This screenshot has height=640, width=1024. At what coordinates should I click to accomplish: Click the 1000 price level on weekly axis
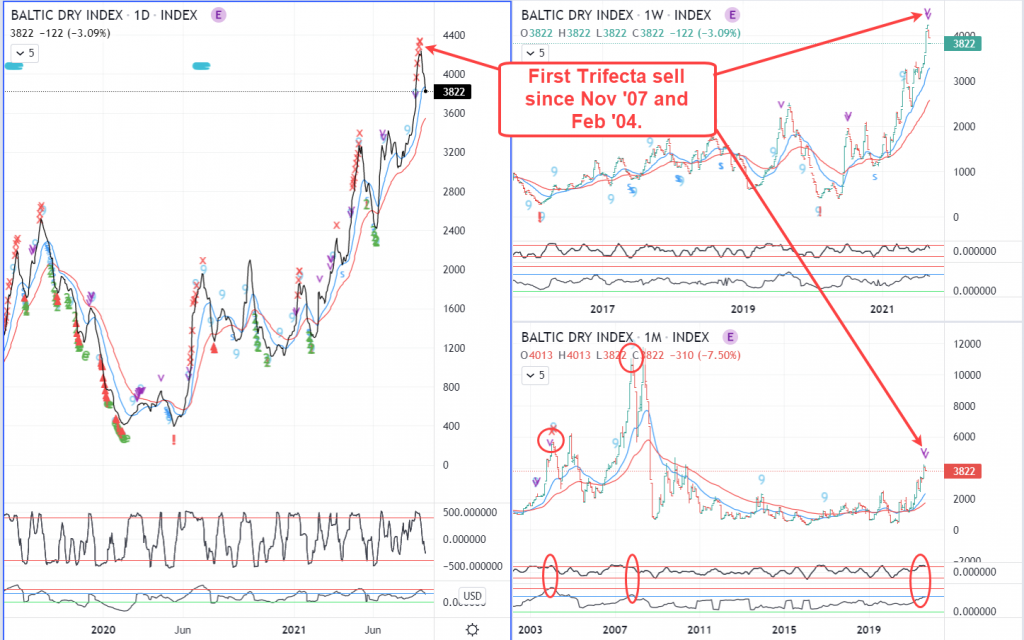(964, 172)
